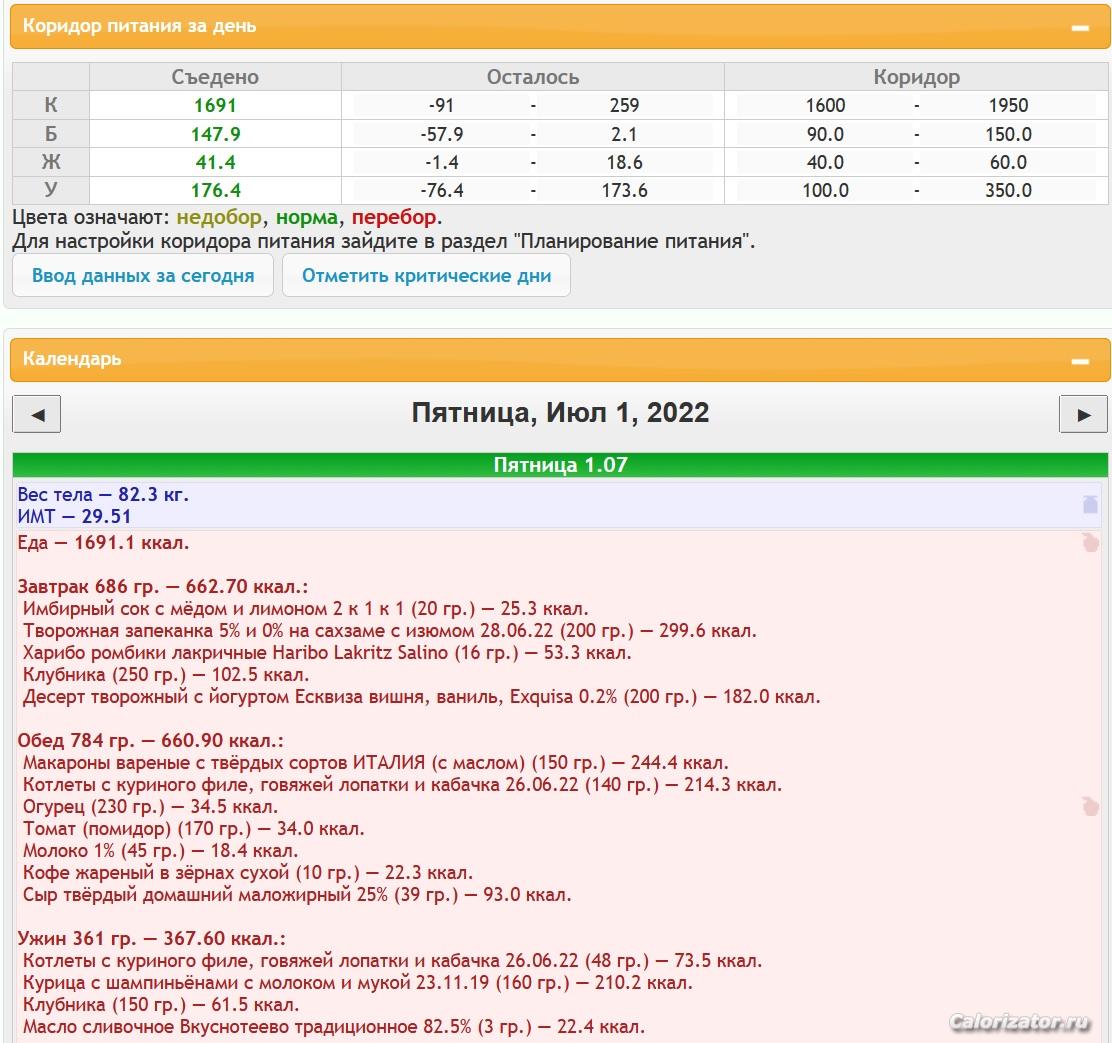Click the apple icon beside Еда total
The image size is (1112, 1043).
[1090, 543]
